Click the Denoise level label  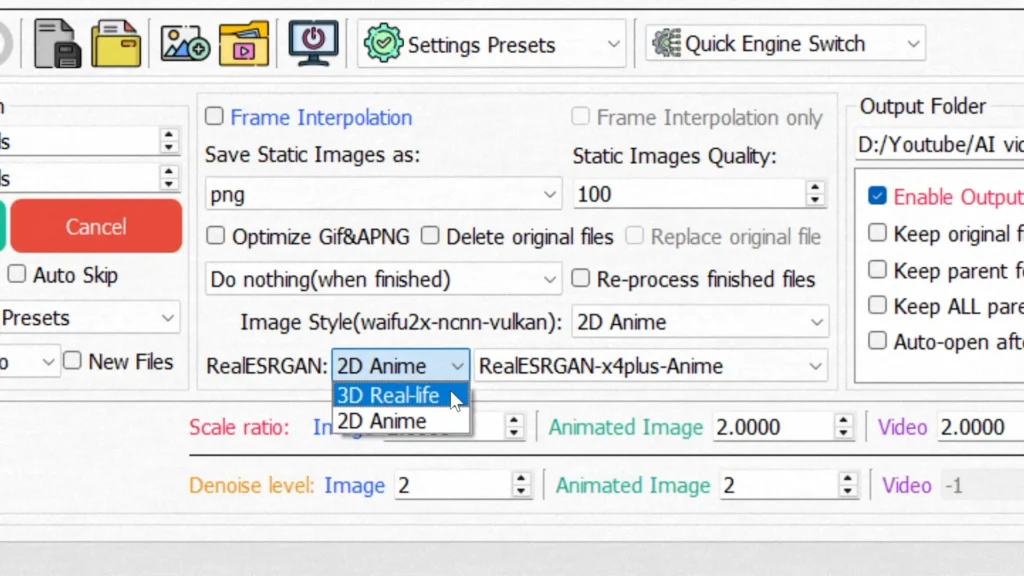tap(251, 485)
